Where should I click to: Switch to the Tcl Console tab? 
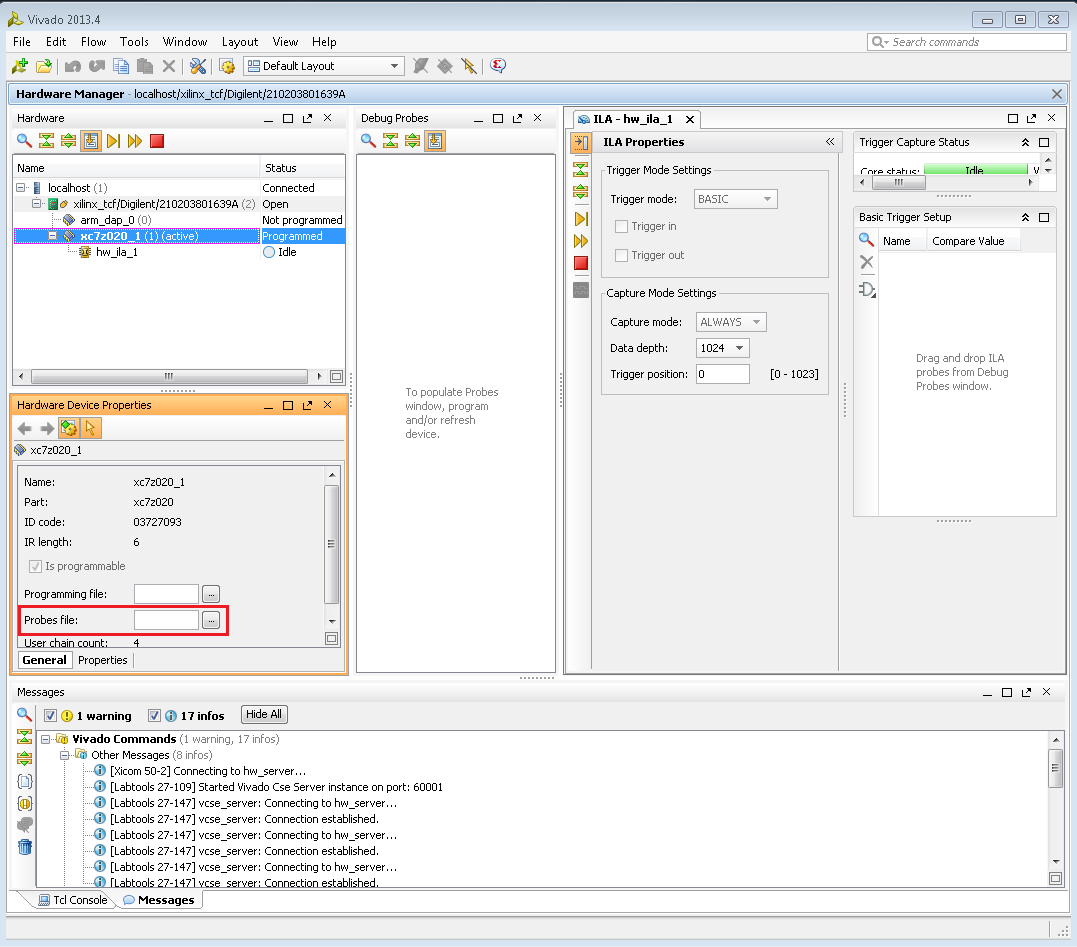click(x=73, y=900)
